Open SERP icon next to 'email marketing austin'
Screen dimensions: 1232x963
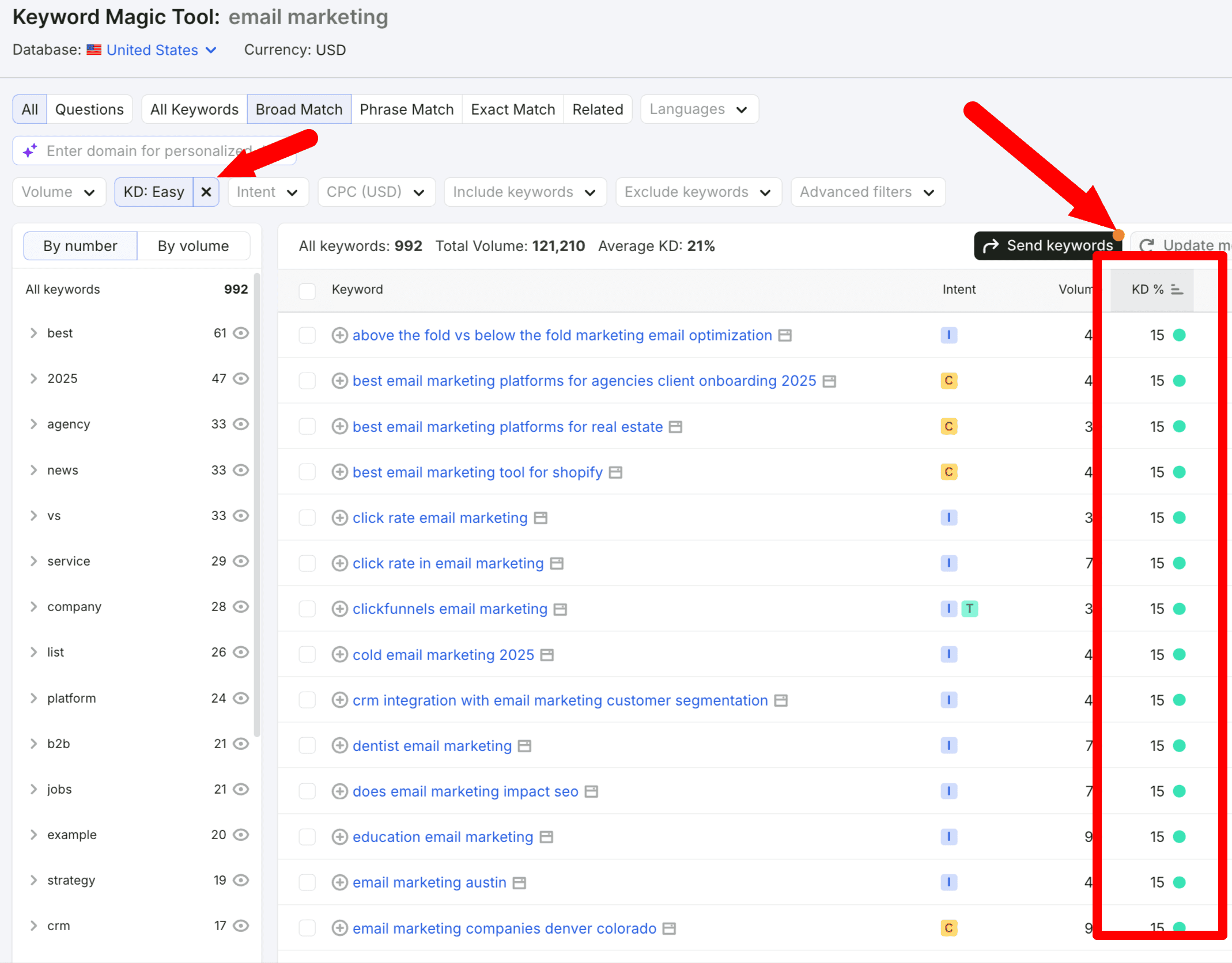pyautogui.click(x=519, y=882)
